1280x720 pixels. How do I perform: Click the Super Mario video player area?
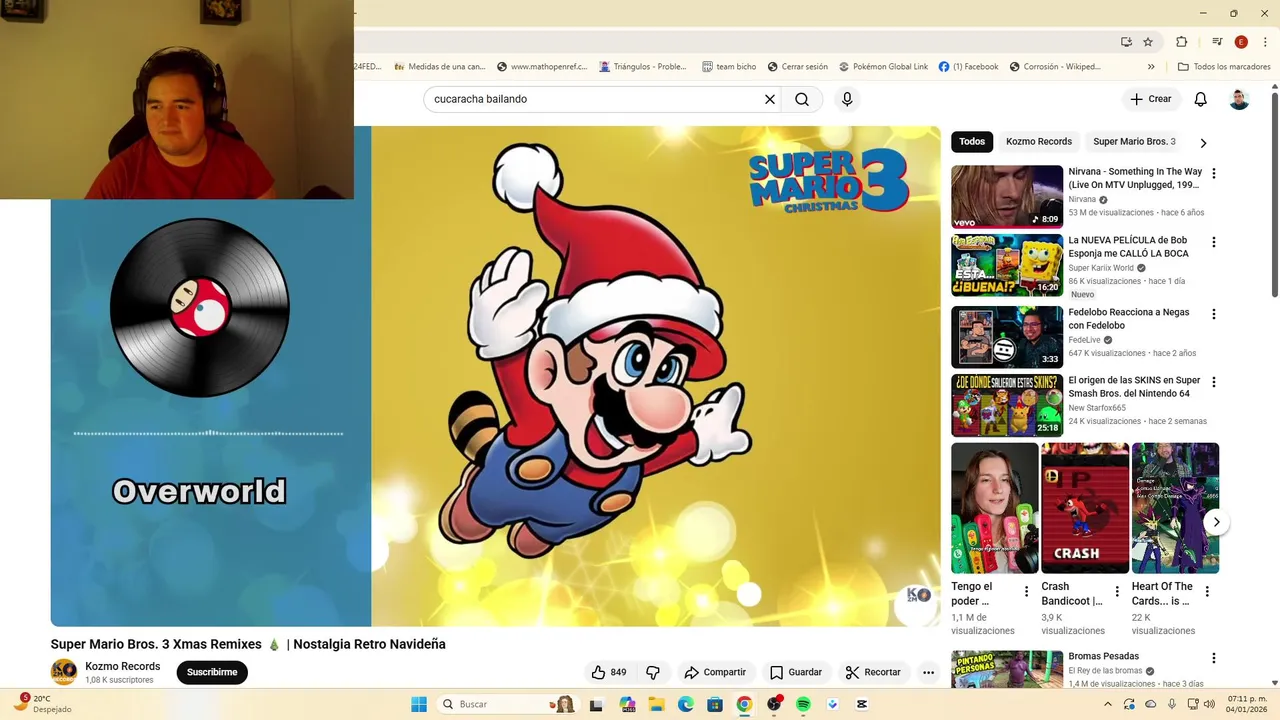pos(496,376)
